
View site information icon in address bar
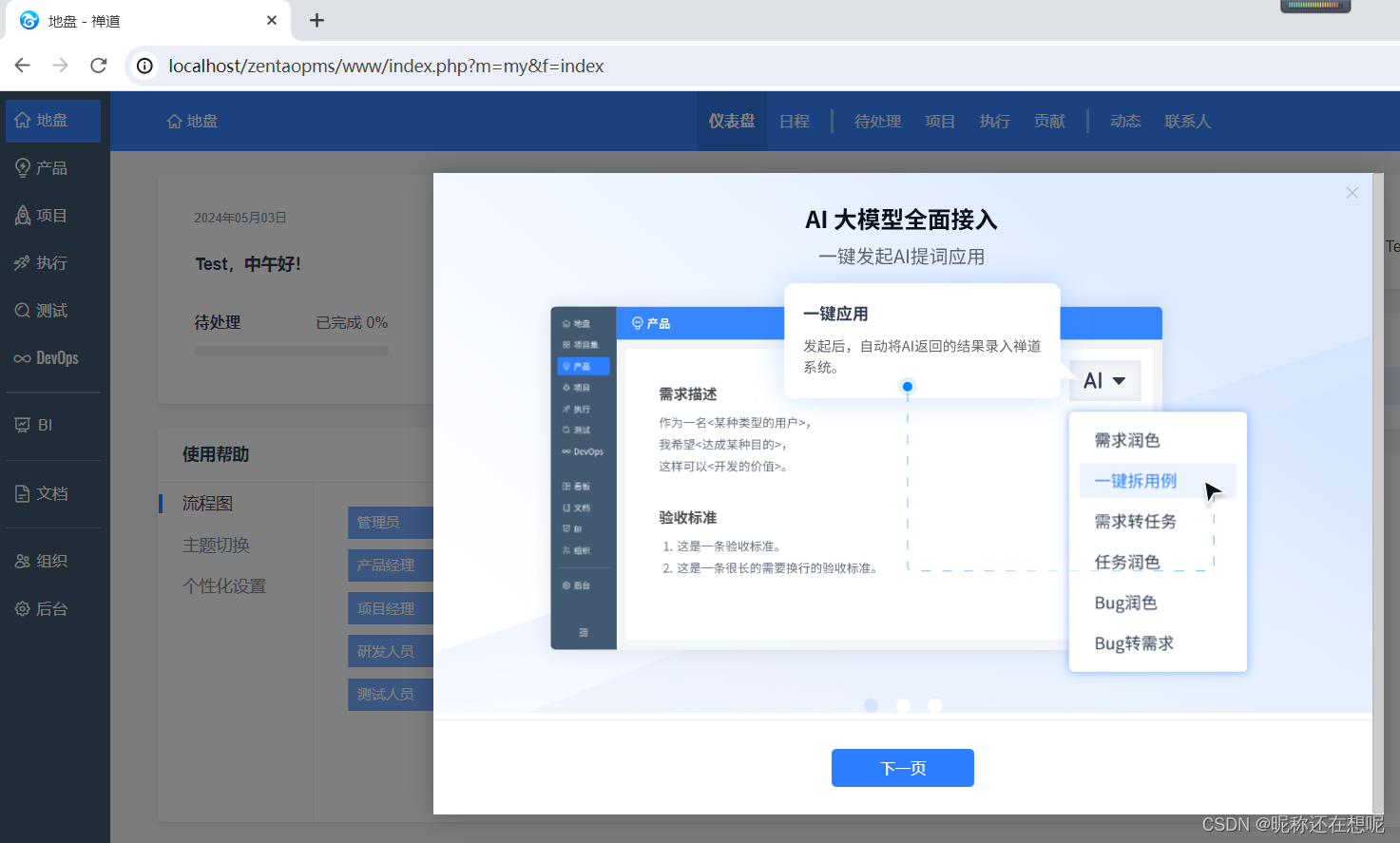pyautogui.click(x=144, y=66)
